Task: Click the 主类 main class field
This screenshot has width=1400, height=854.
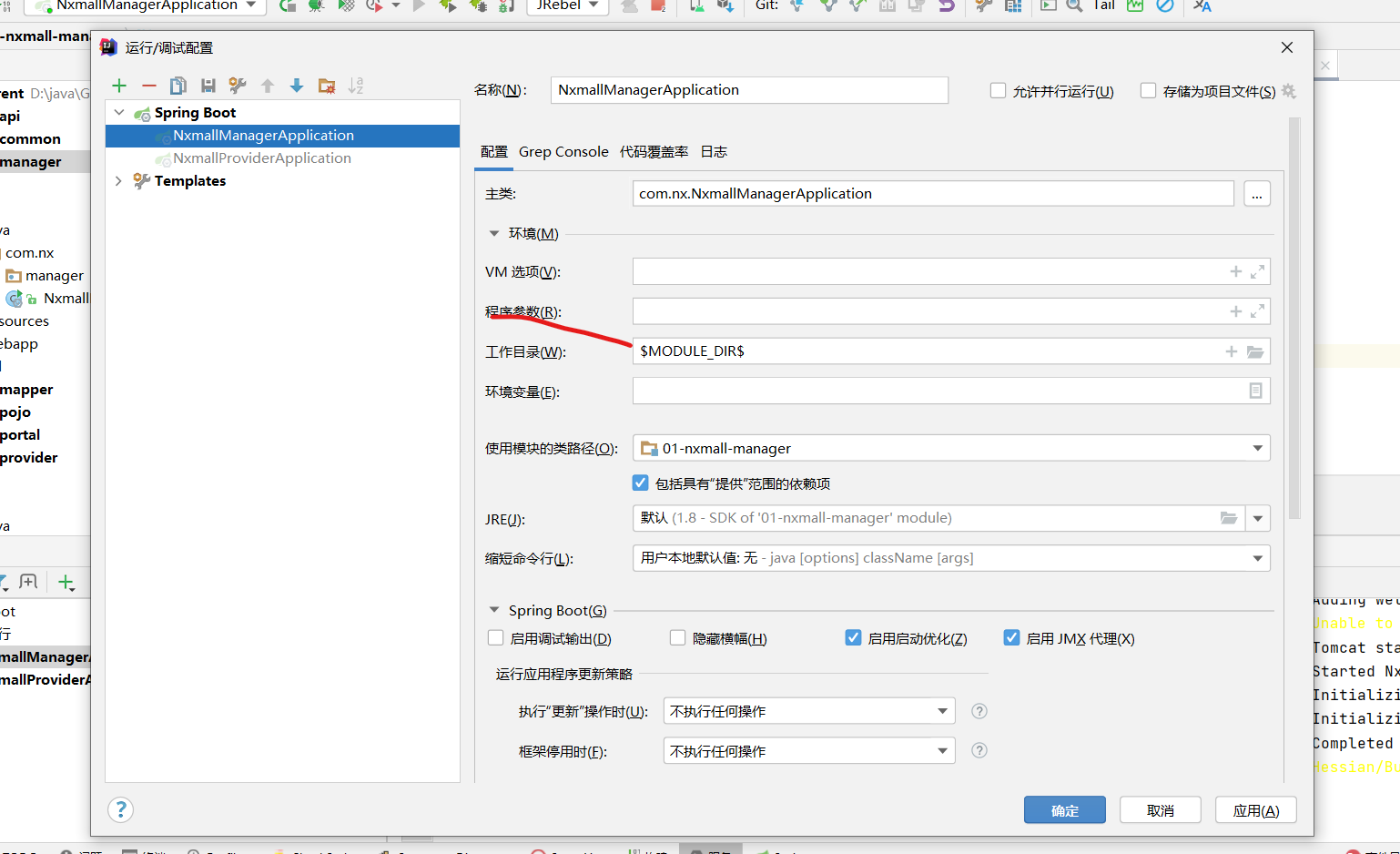Action: pos(933,194)
